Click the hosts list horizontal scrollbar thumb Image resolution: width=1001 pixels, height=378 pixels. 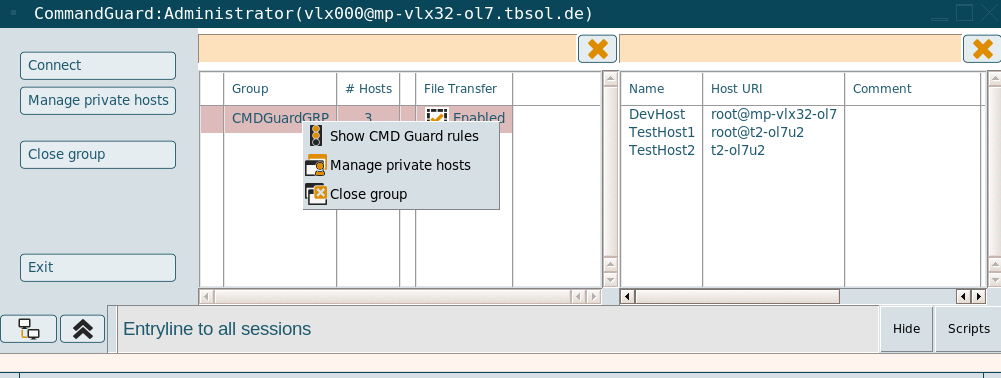coord(737,296)
